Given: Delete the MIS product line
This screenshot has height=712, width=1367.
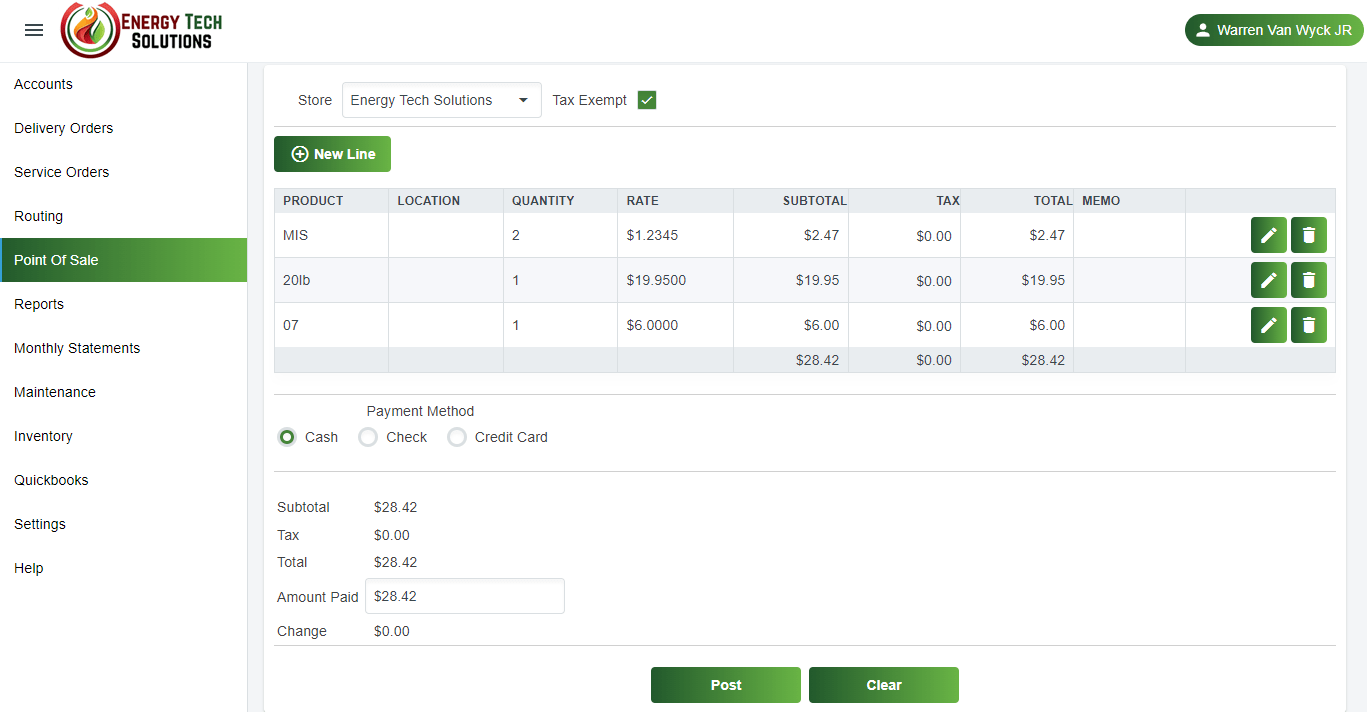Looking at the screenshot, I should [x=1308, y=235].
